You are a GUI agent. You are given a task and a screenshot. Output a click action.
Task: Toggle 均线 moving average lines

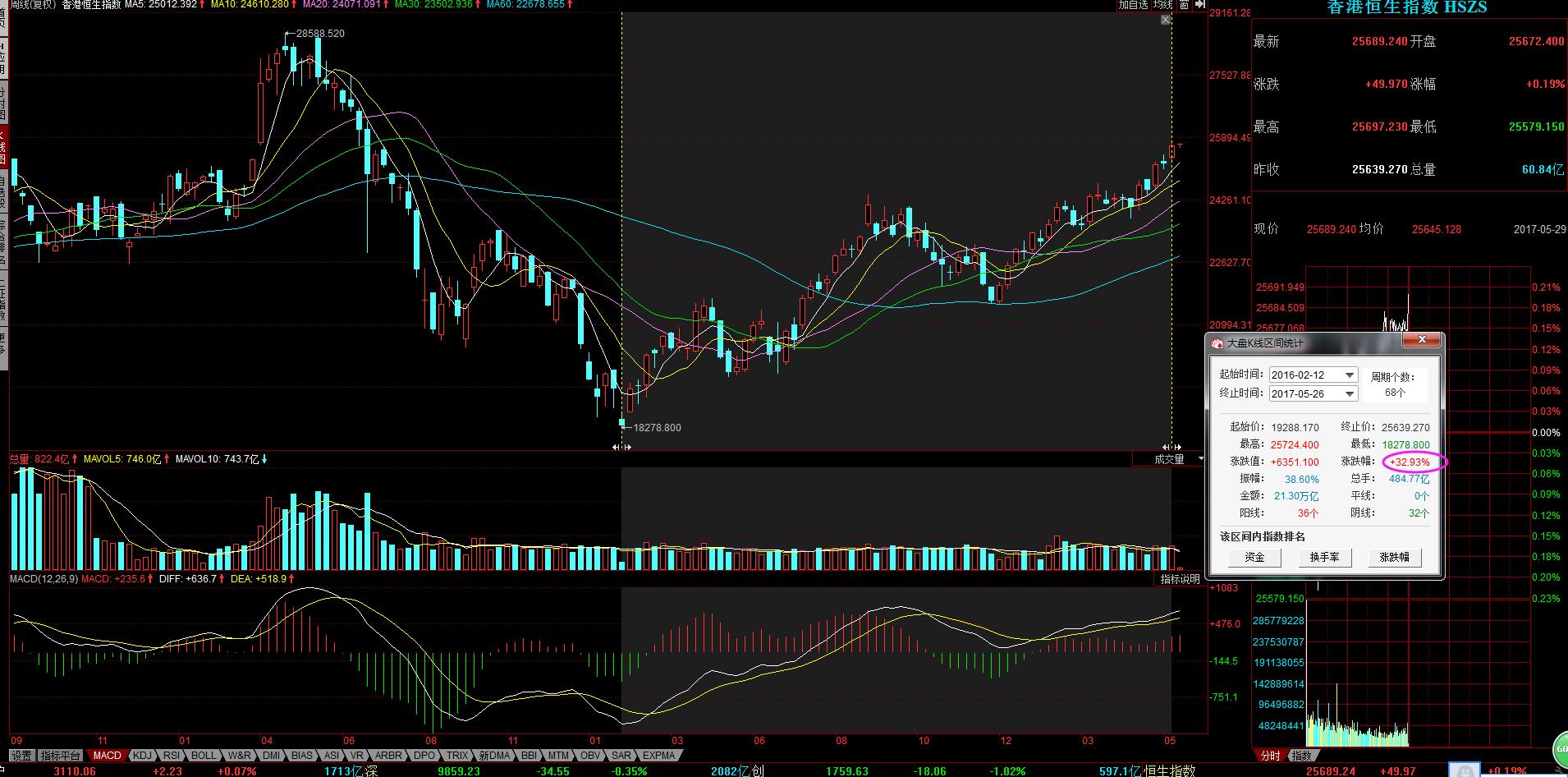(x=1163, y=5)
